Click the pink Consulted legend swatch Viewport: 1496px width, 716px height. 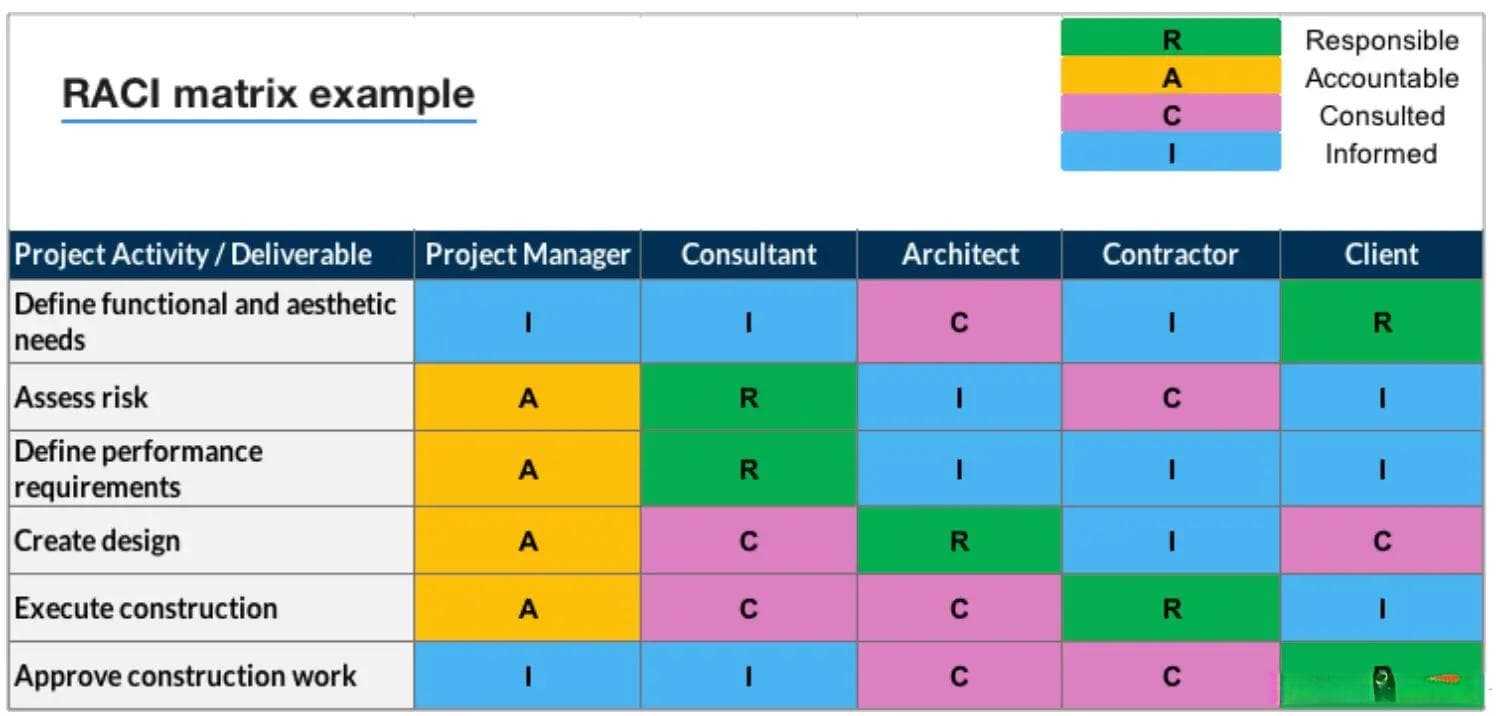click(x=1170, y=114)
